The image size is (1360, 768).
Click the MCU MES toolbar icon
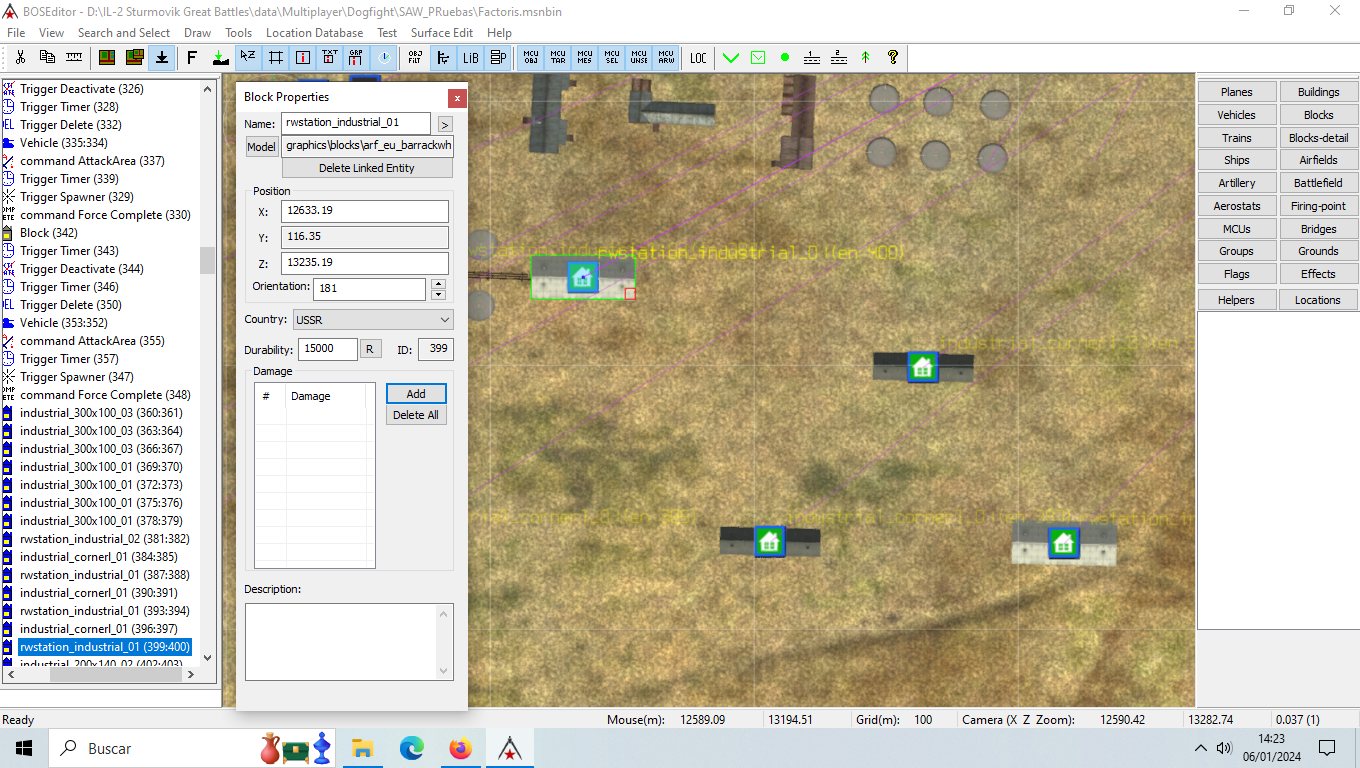[585, 57]
